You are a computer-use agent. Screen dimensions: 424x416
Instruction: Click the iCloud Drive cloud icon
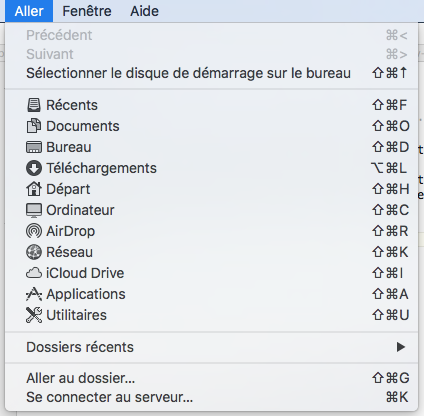pyautogui.click(x=34, y=273)
